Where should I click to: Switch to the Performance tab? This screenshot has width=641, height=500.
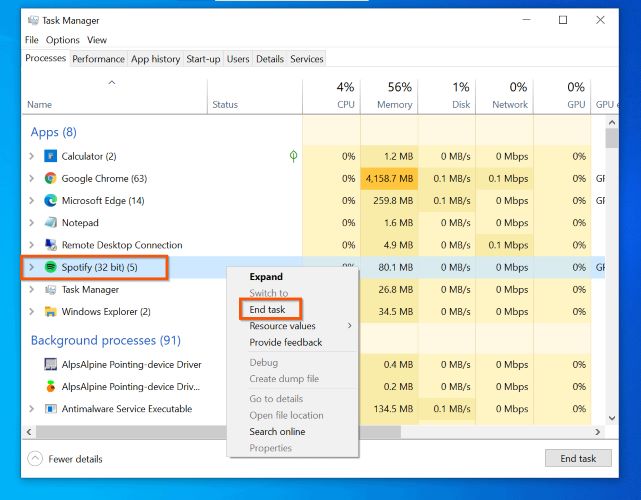coord(99,59)
